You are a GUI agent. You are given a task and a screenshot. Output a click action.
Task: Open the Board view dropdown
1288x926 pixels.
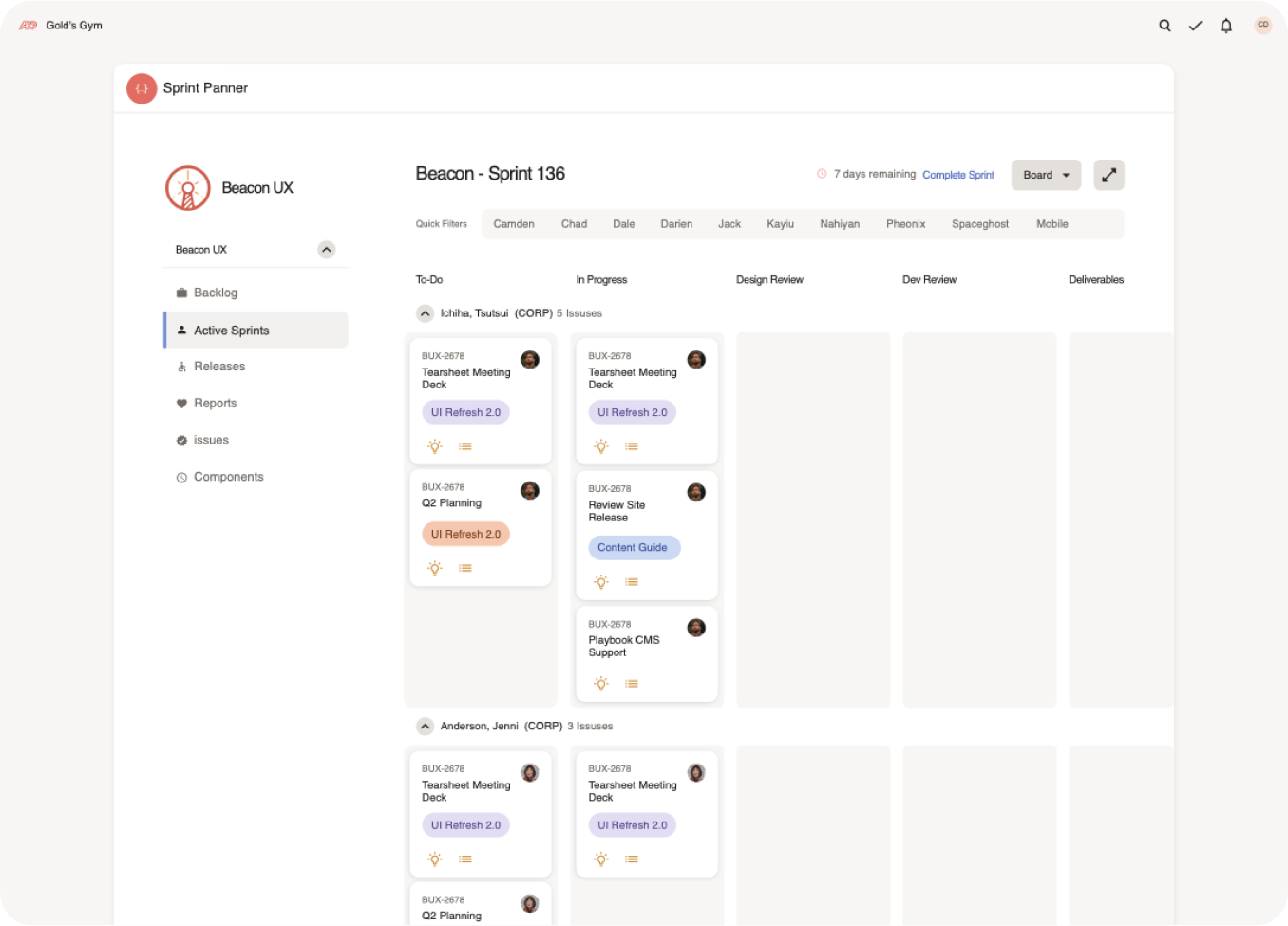coord(1045,175)
